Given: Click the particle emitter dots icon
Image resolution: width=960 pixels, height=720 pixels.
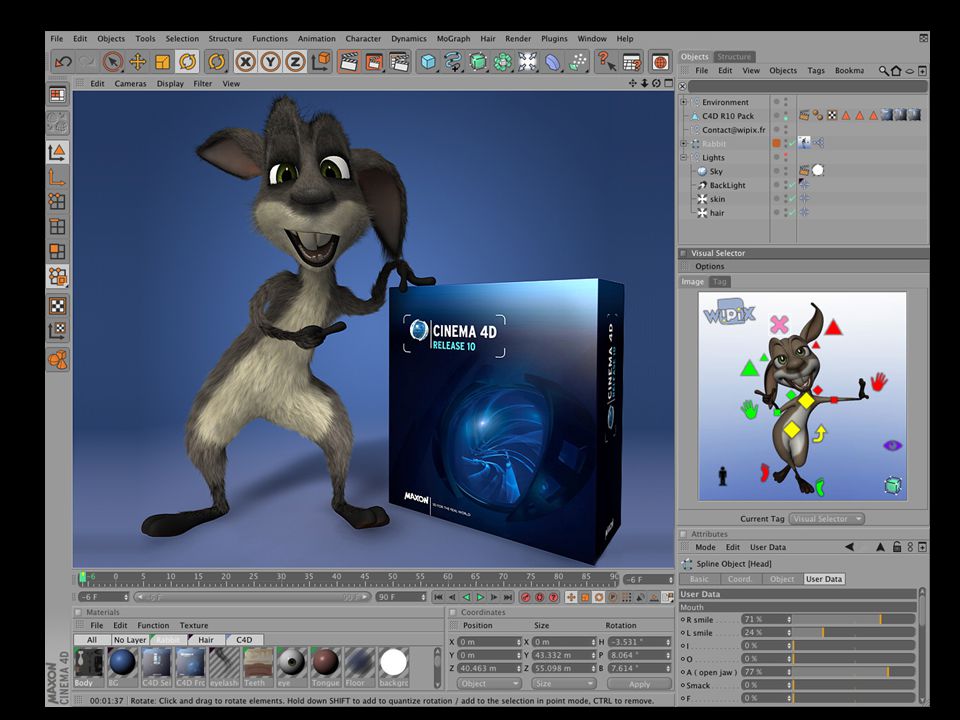Looking at the screenshot, I should coord(577,62).
